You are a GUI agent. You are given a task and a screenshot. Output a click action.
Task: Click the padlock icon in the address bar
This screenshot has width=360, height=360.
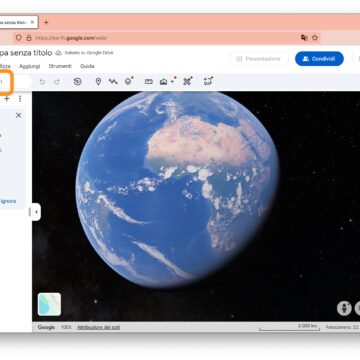pyautogui.click(x=29, y=38)
